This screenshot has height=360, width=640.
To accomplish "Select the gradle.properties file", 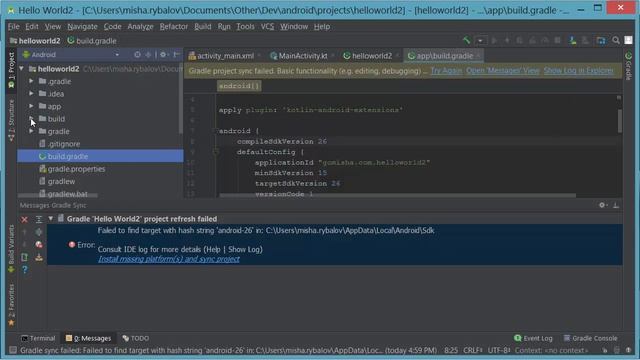I will (72, 169).
